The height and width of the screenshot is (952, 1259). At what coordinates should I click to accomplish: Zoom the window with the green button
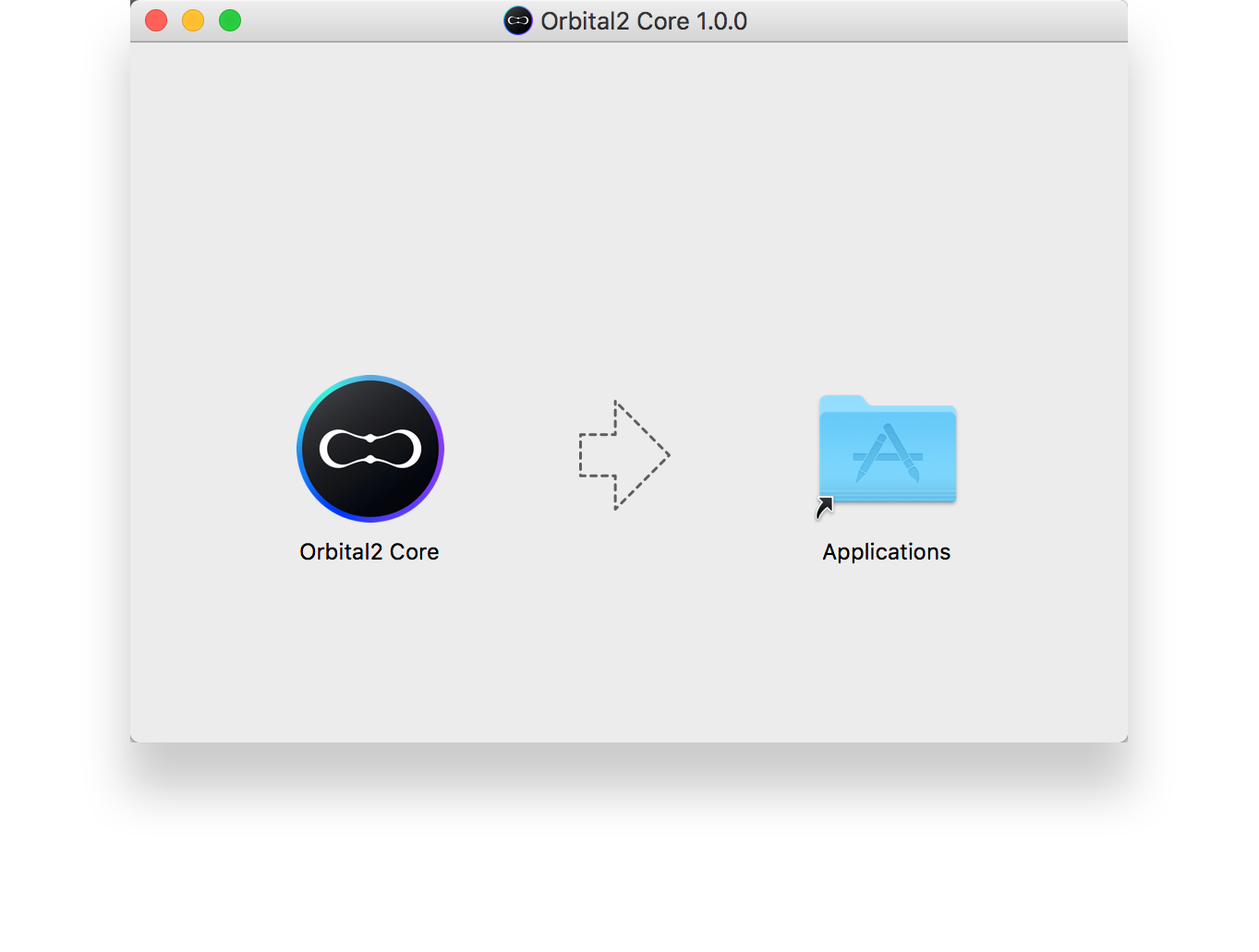(x=230, y=20)
